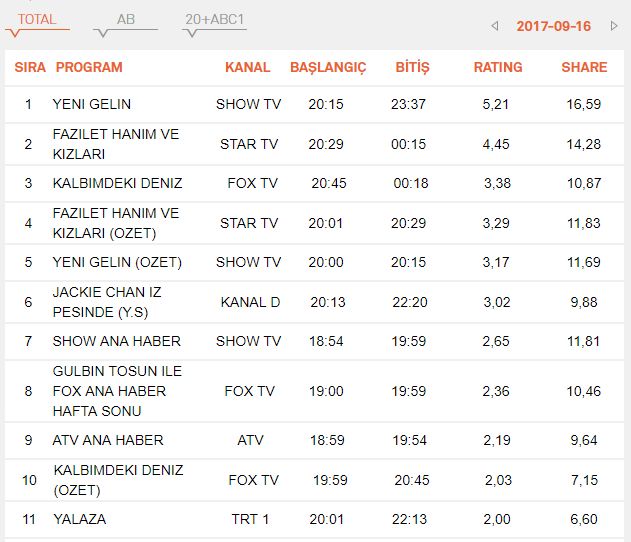
Task: Sort by the RATING column header
Action: (498, 67)
